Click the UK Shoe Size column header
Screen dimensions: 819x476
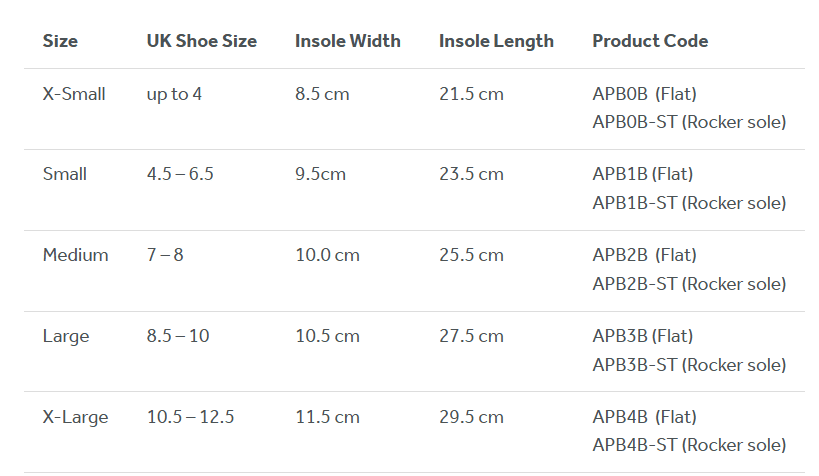(x=201, y=41)
